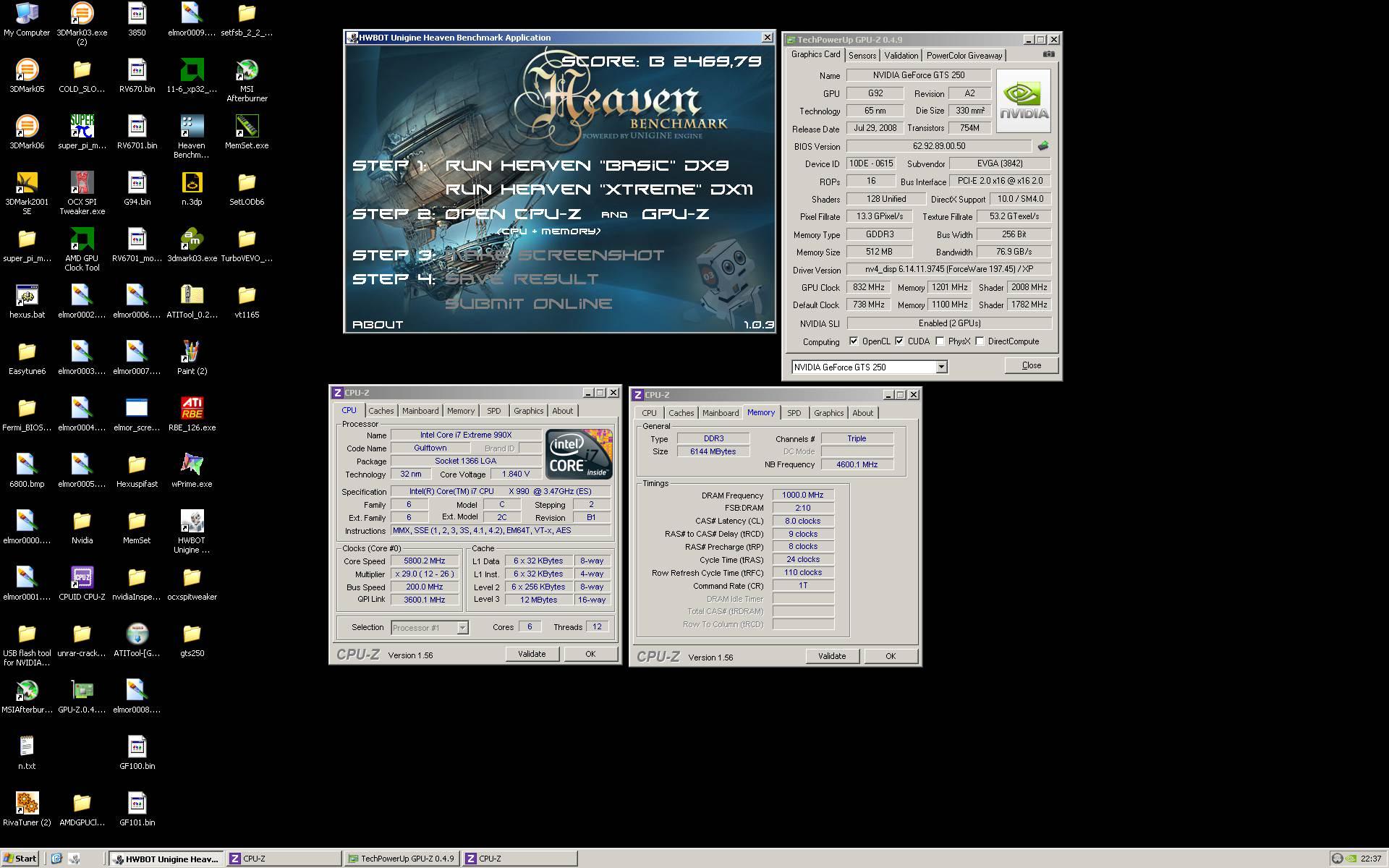Click the CPU-Z Core Speed value 5800.2 MHz
This screenshot has width=1389, height=868.
[425, 561]
